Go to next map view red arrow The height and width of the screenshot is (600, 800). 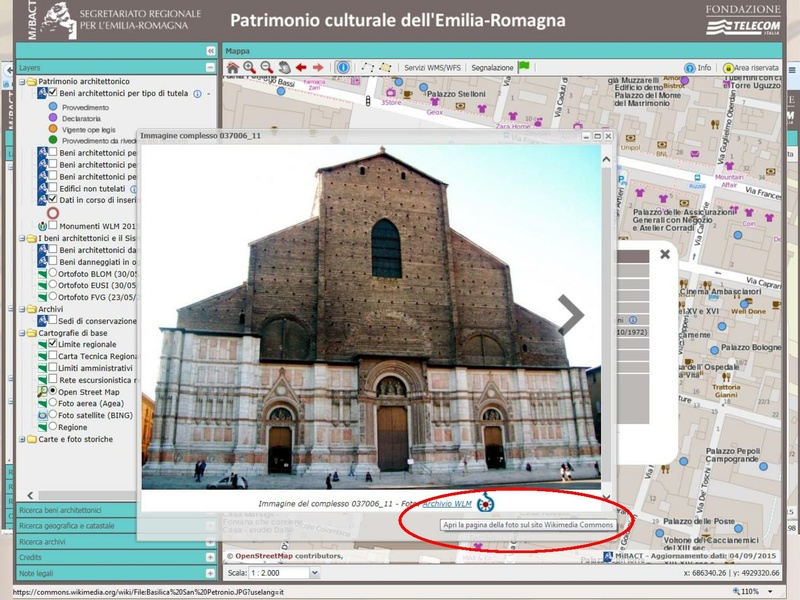coord(317,68)
